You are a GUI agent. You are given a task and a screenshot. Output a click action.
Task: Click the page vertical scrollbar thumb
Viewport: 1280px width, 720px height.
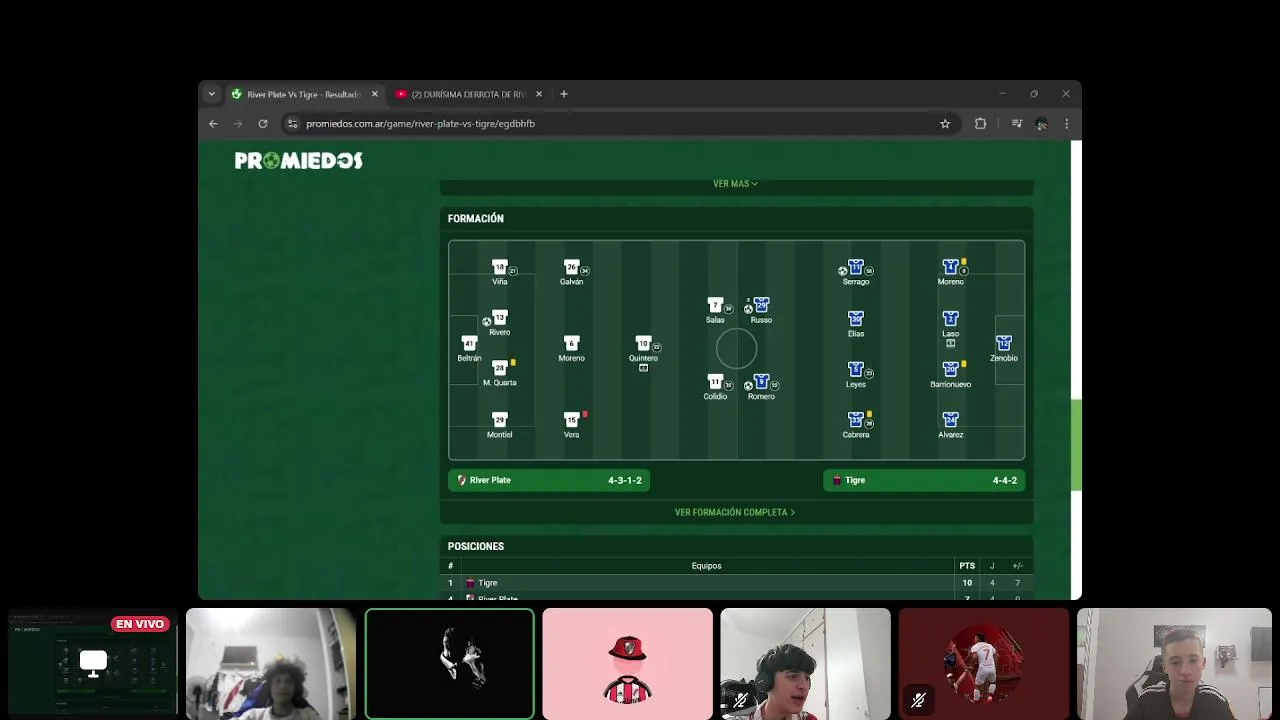[1076, 445]
